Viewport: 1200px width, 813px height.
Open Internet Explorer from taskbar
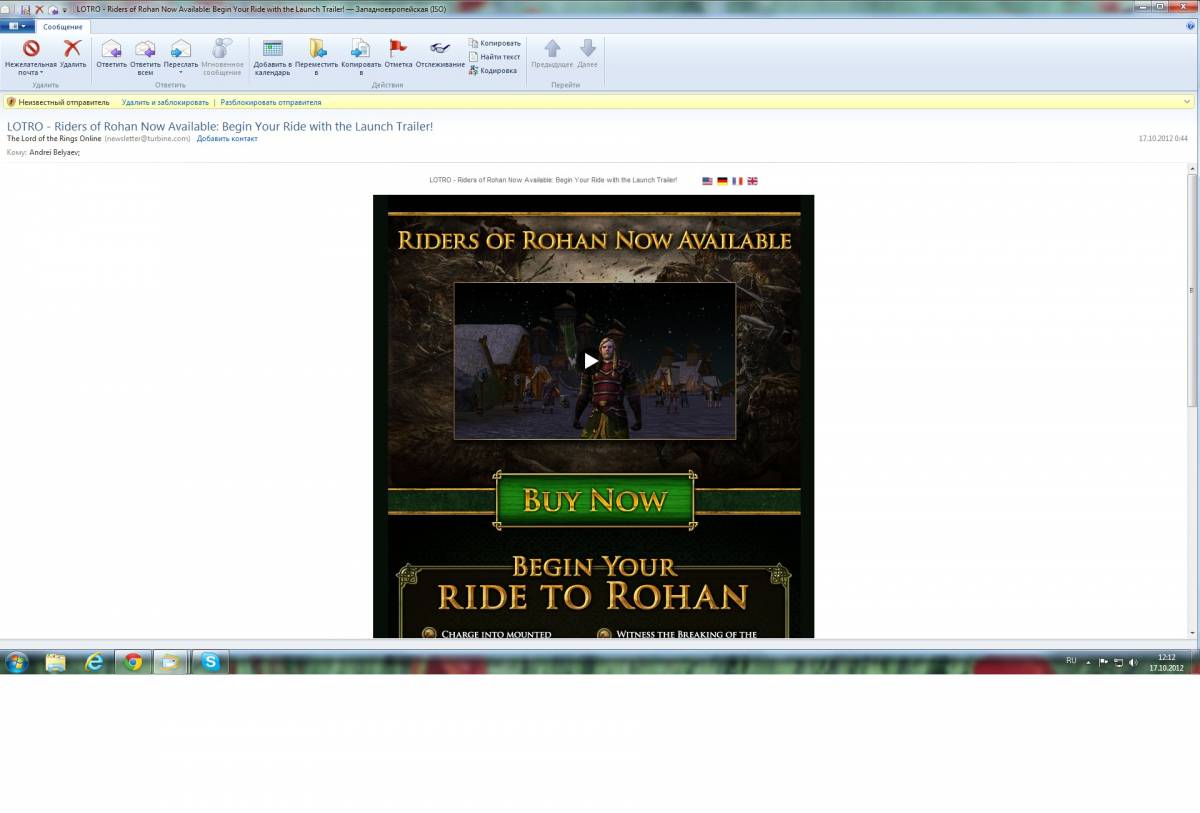pyautogui.click(x=94, y=662)
